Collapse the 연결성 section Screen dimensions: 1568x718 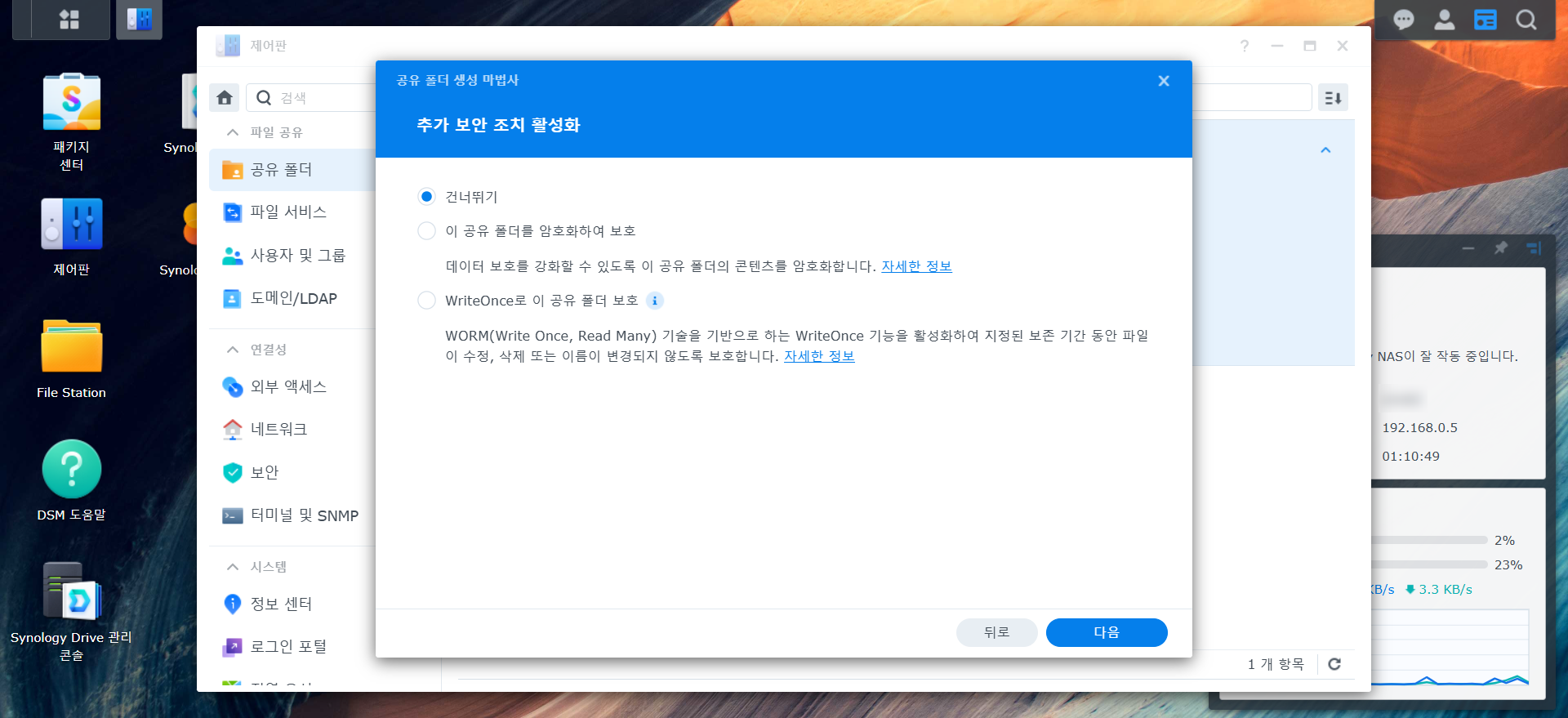233,350
